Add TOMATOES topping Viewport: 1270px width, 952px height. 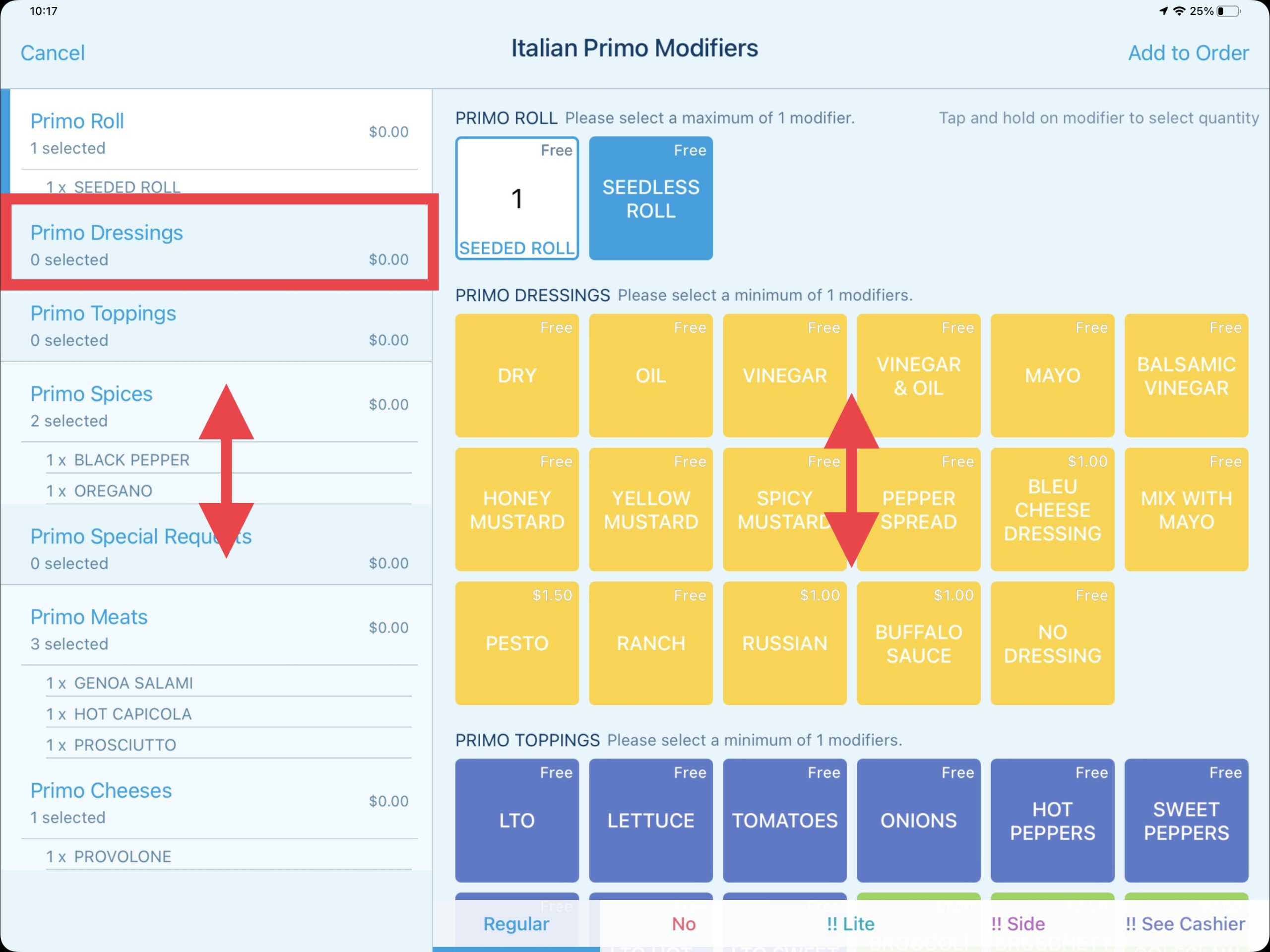click(x=784, y=820)
